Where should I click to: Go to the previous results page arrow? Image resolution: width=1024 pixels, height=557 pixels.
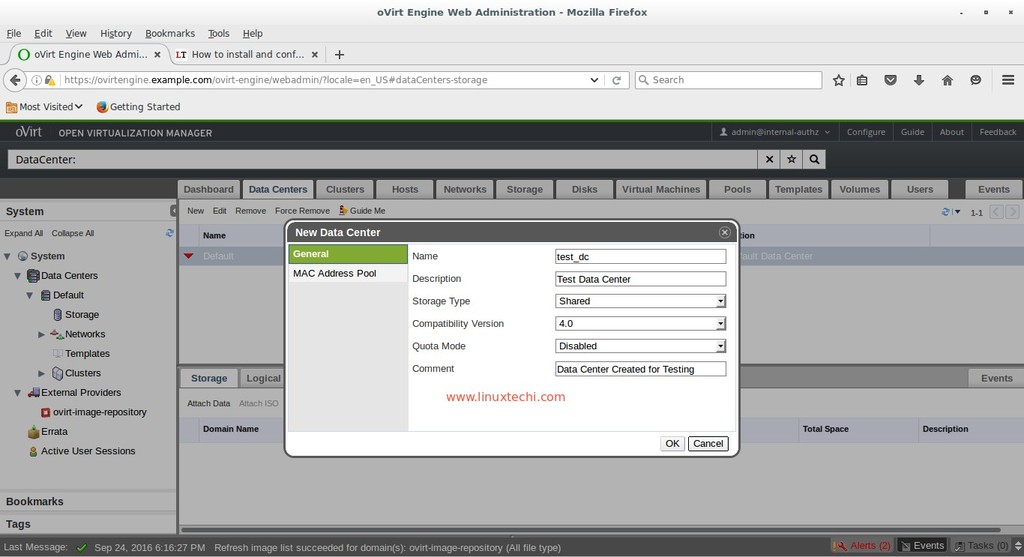pos(997,212)
